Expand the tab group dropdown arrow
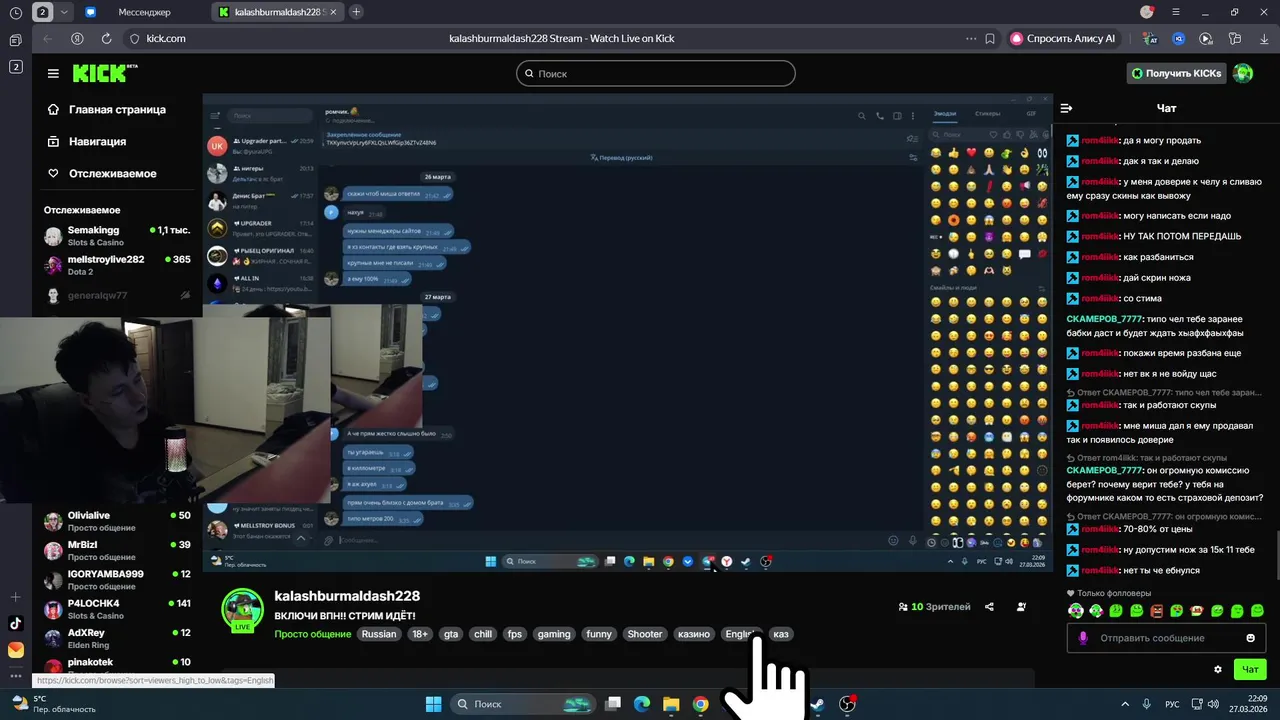 (65, 12)
